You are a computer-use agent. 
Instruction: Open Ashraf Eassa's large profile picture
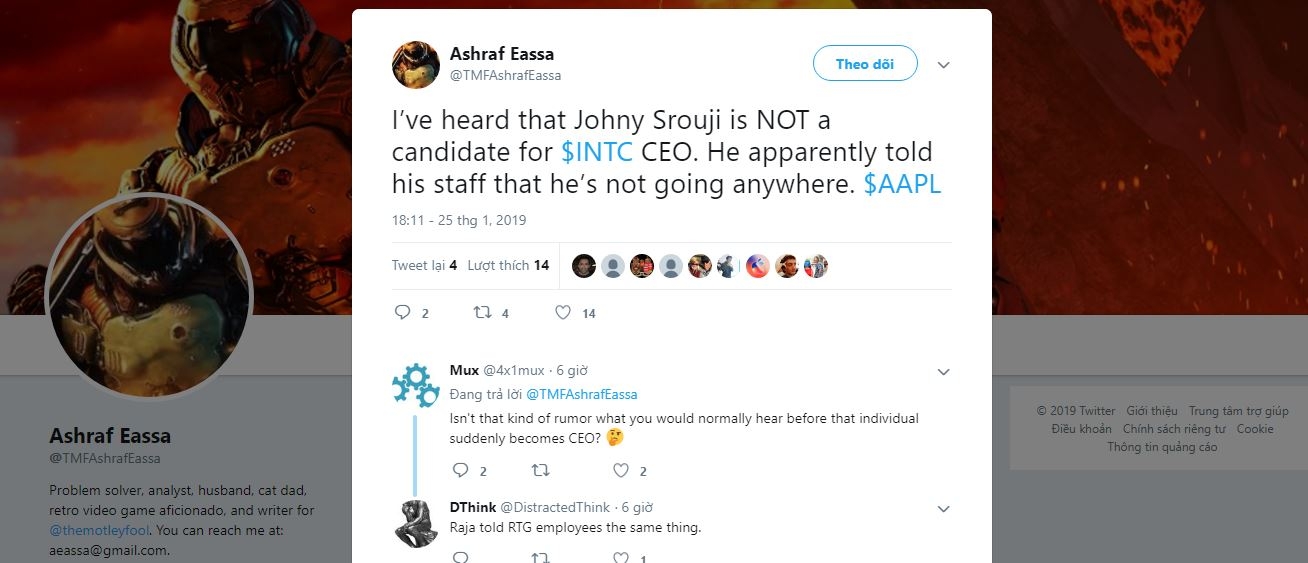point(150,295)
